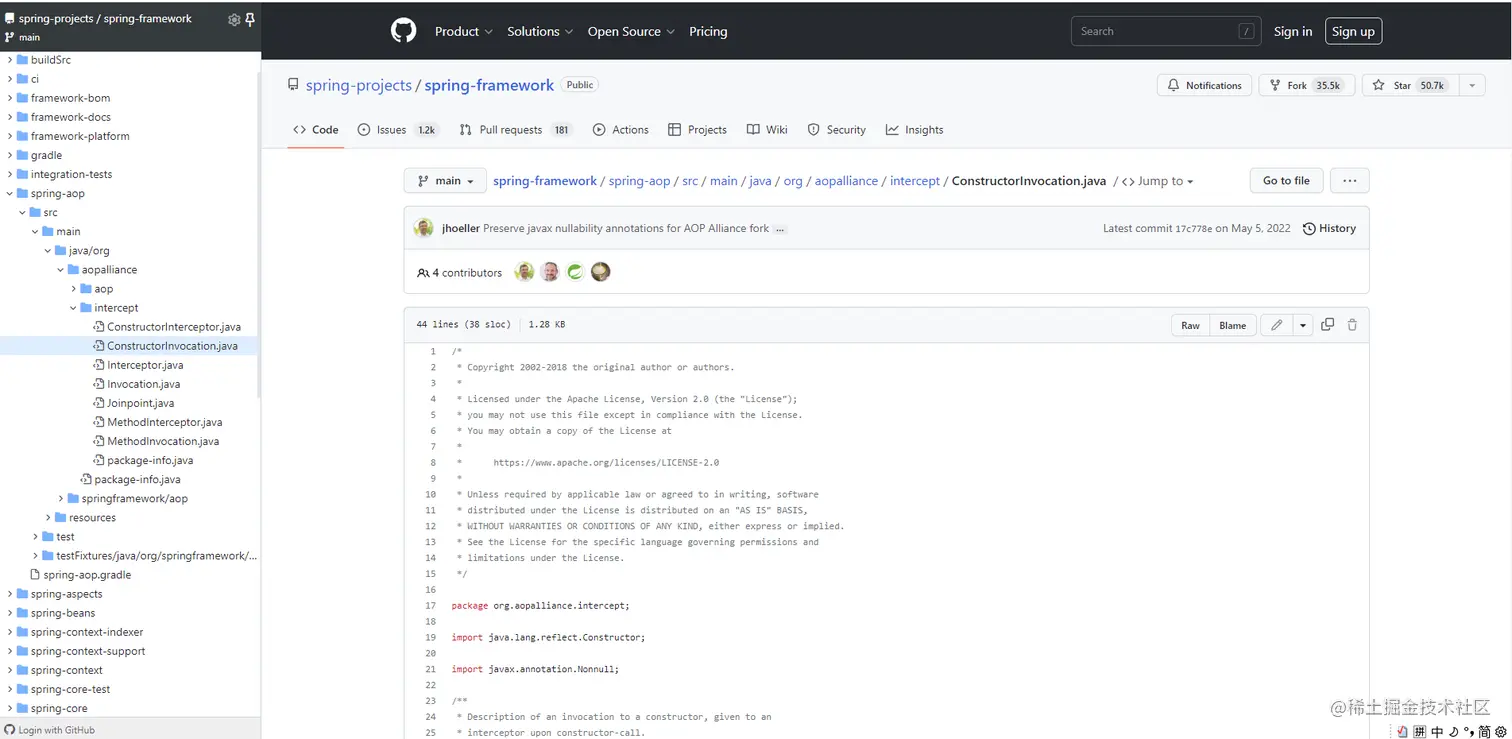Switch to the Pull requests tab
Viewport: 1512px width, 739px height.
coord(515,130)
